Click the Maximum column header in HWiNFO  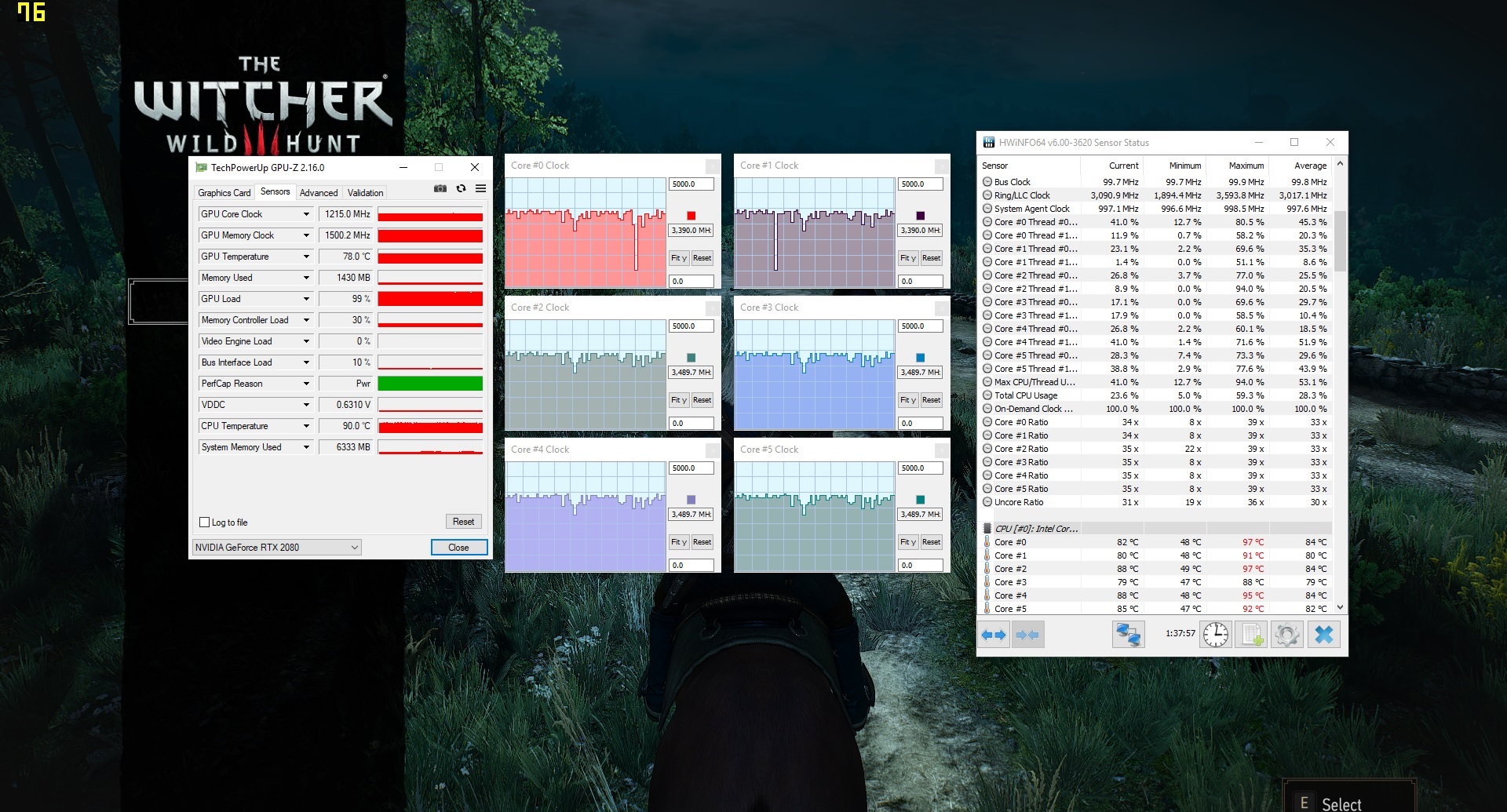coord(1237,166)
